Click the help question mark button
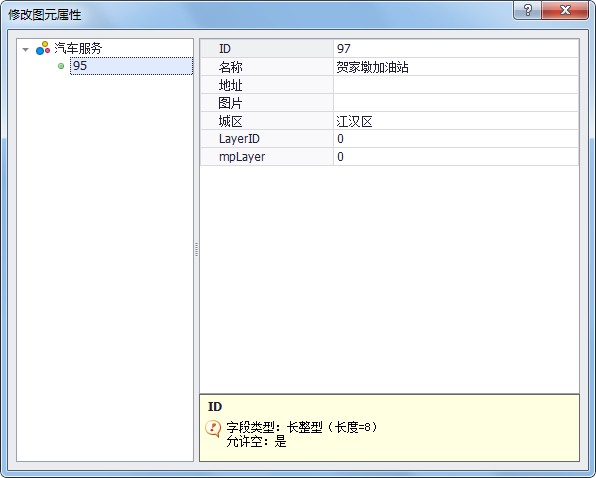Screen dimensions: 596x478 click(528, 10)
